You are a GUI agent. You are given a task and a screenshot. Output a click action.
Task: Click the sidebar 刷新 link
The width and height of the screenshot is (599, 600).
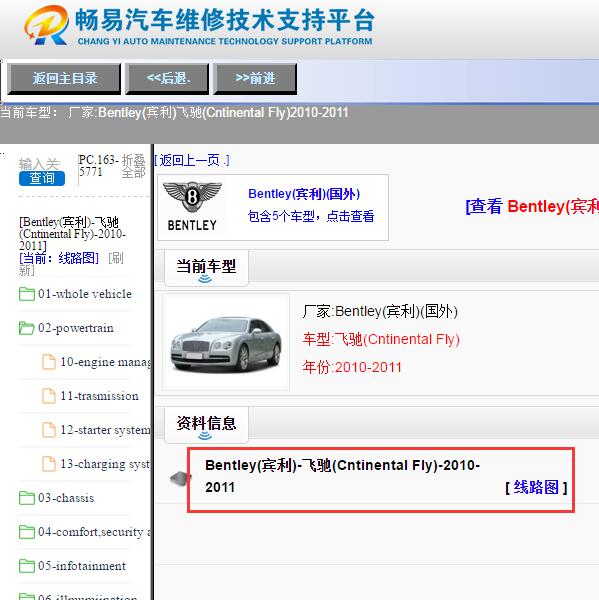pyautogui.click(x=71, y=264)
